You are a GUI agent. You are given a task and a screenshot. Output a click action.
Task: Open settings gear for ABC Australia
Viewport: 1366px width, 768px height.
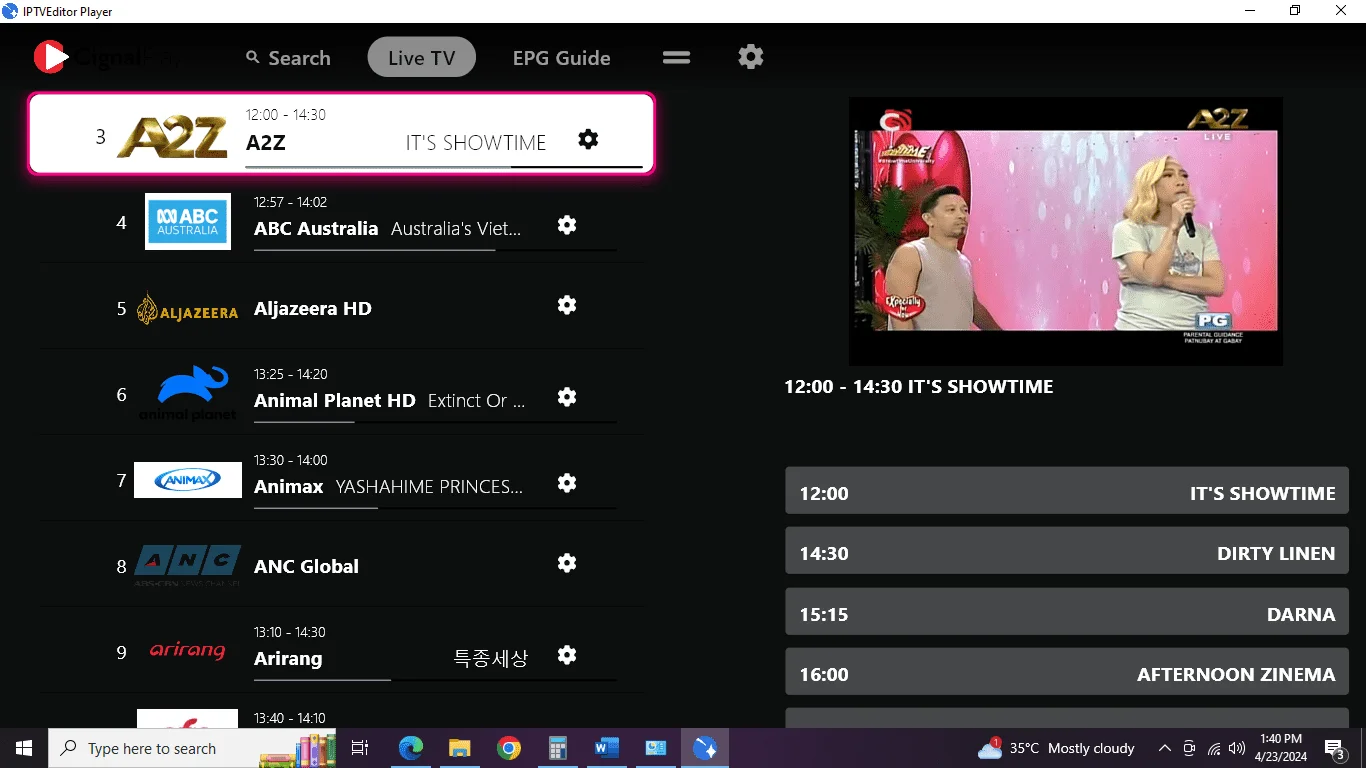tap(567, 225)
